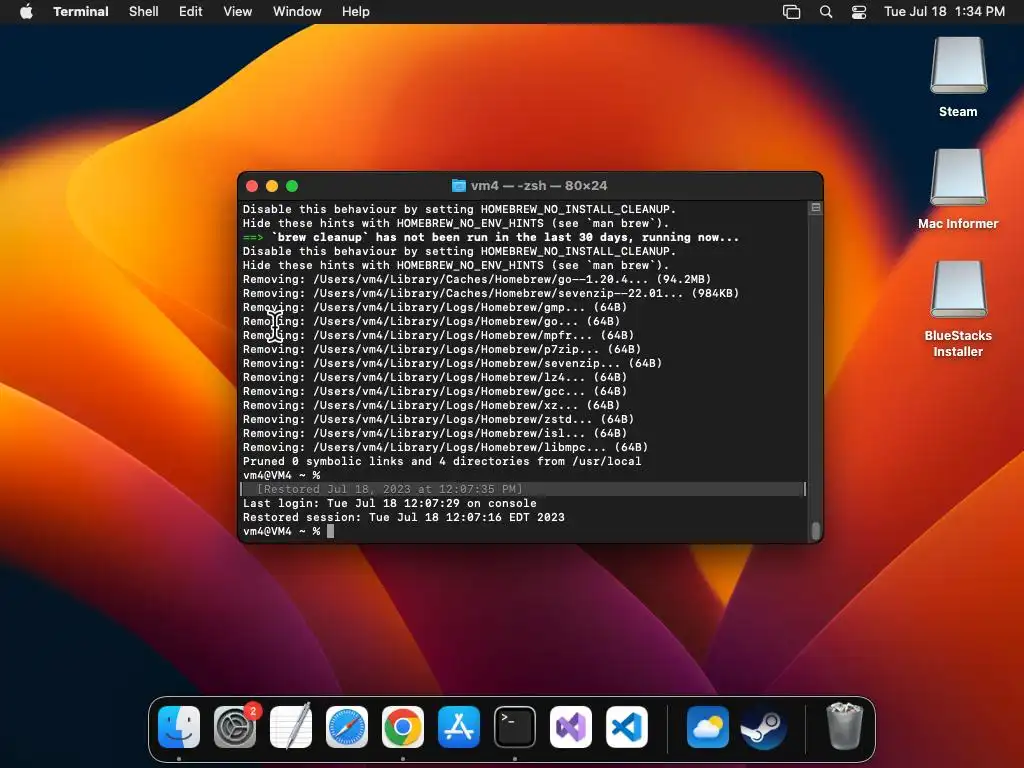The width and height of the screenshot is (1024, 768).
Task: Click the Terminal icon in Dock
Action: (515, 727)
